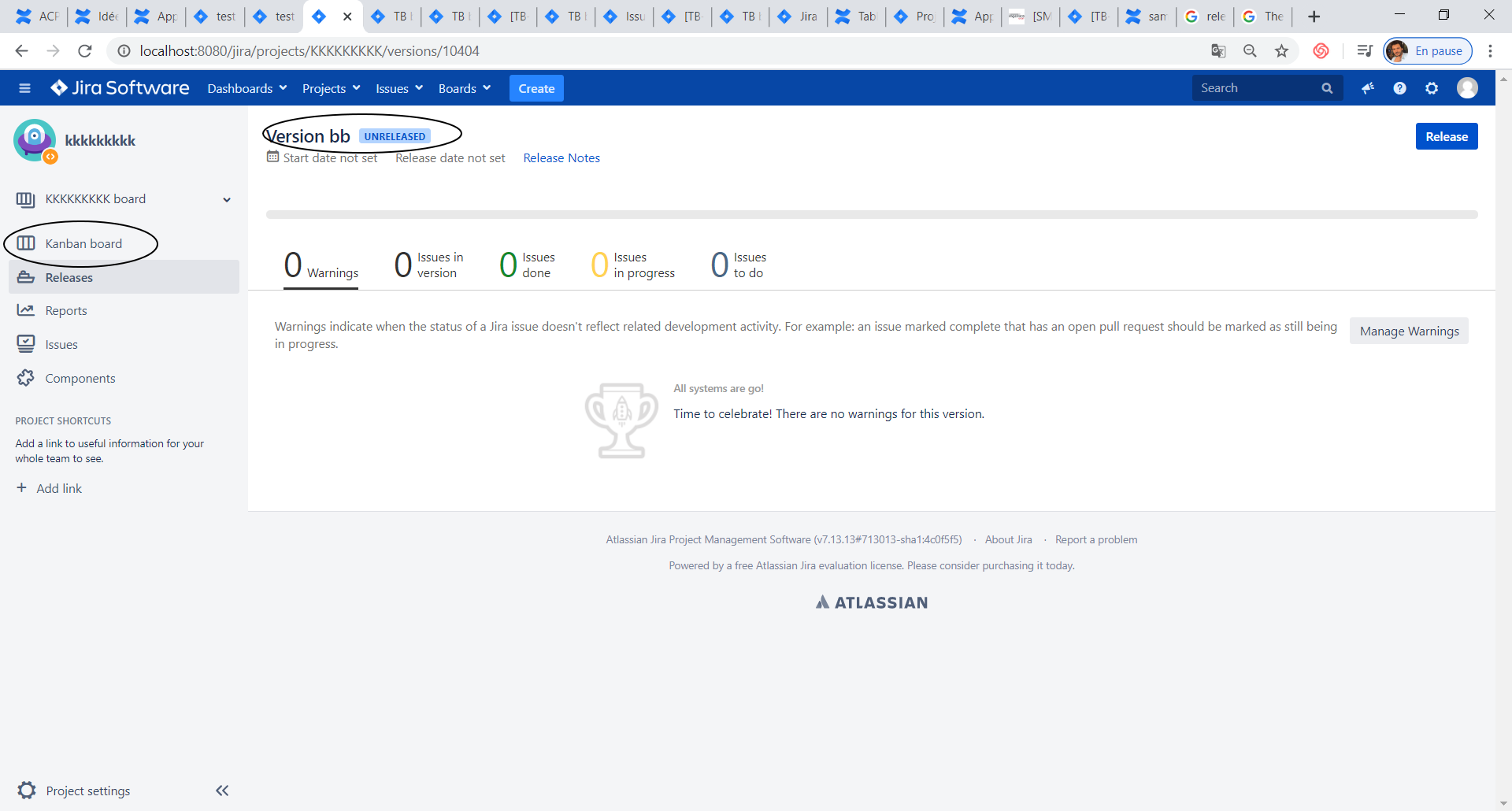Bookmark this page with star icon
This screenshot has width=1512, height=811.
[x=1282, y=51]
